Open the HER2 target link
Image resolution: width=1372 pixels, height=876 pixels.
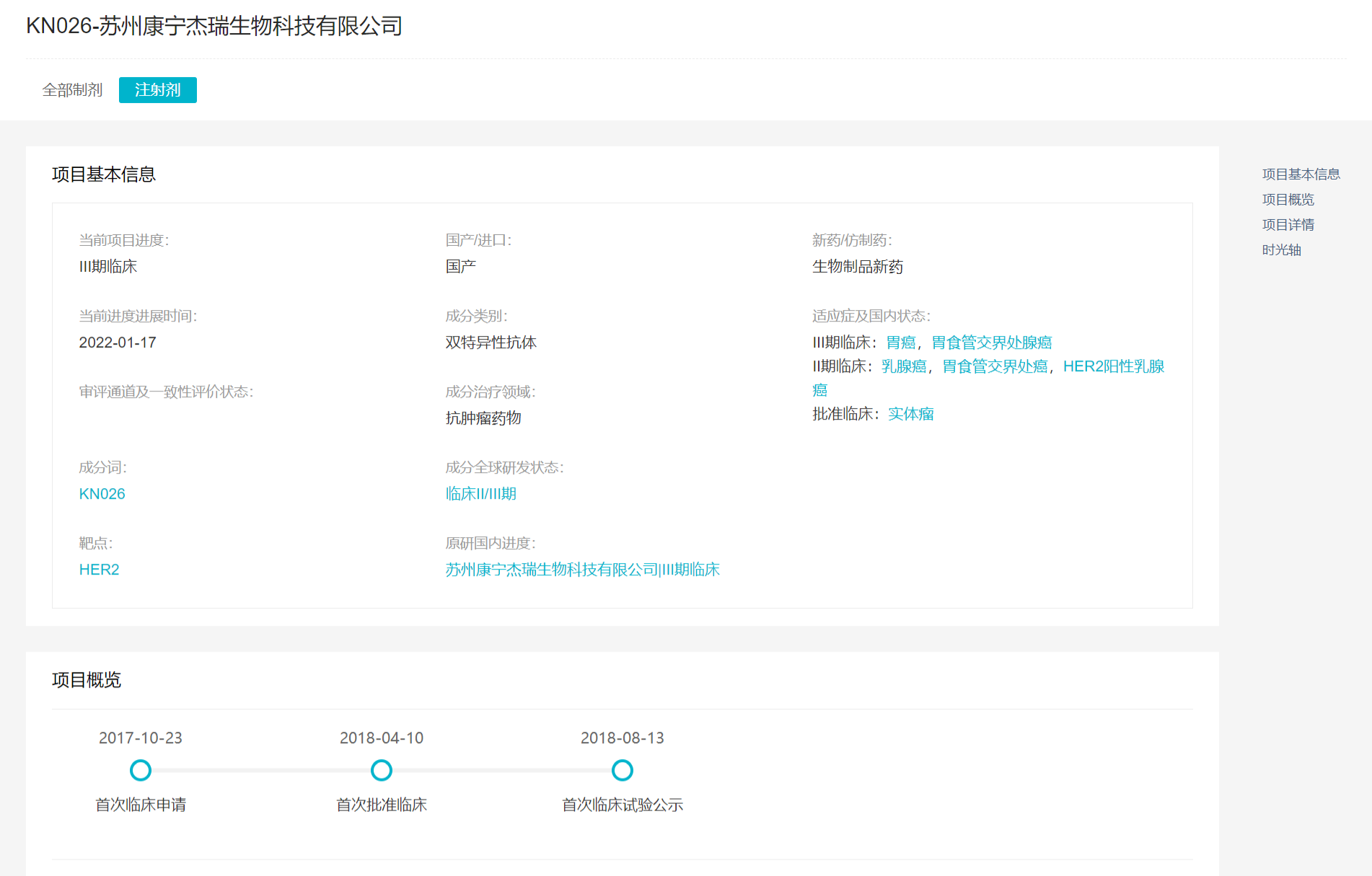pyautogui.click(x=99, y=570)
